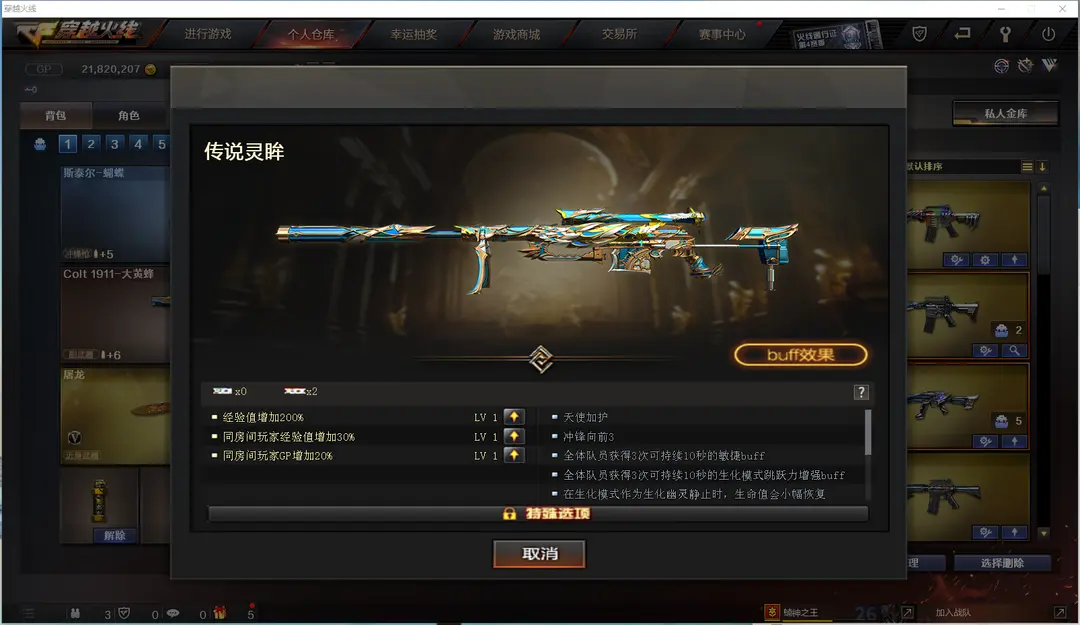Click the shield icon in top bar
The height and width of the screenshot is (625, 1080).
click(x=920, y=34)
